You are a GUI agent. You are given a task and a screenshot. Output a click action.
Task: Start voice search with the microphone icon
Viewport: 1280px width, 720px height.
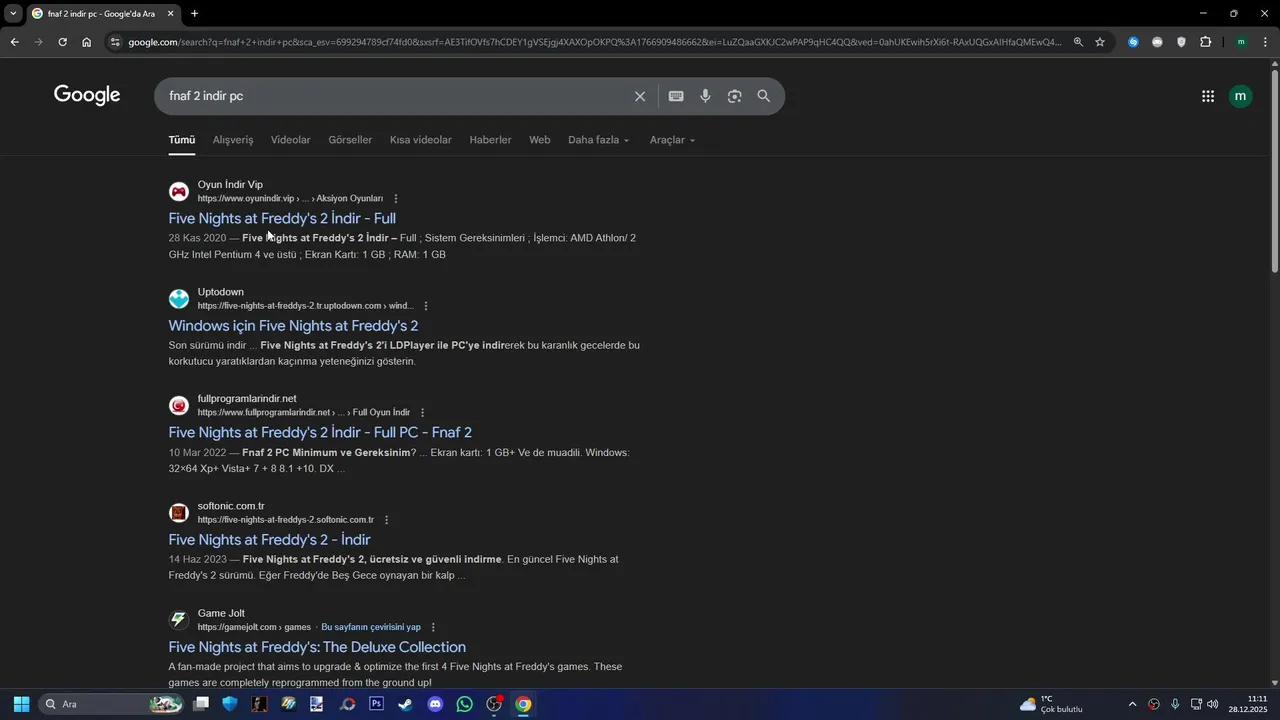tap(705, 96)
